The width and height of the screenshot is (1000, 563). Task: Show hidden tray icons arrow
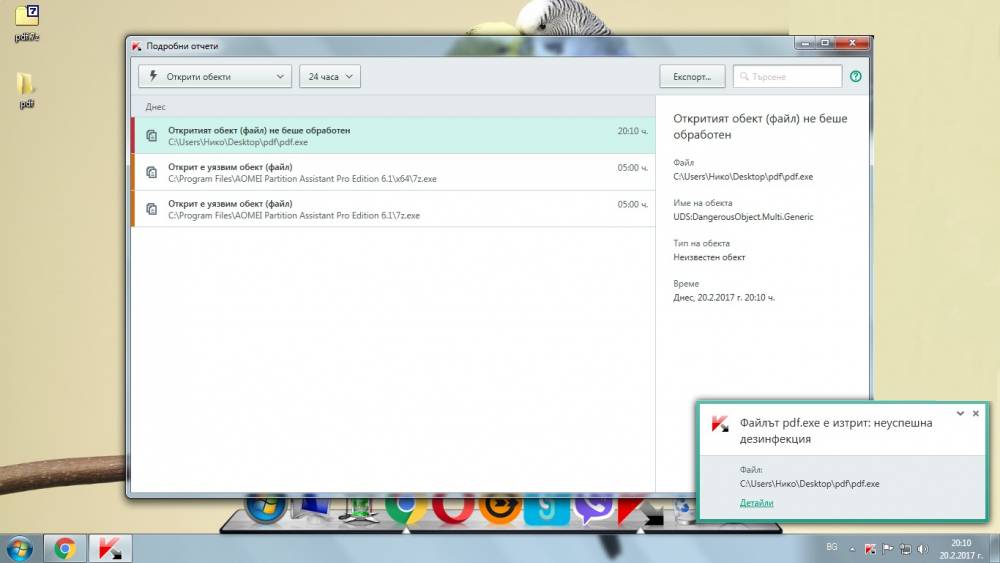[x=852, y=549]
